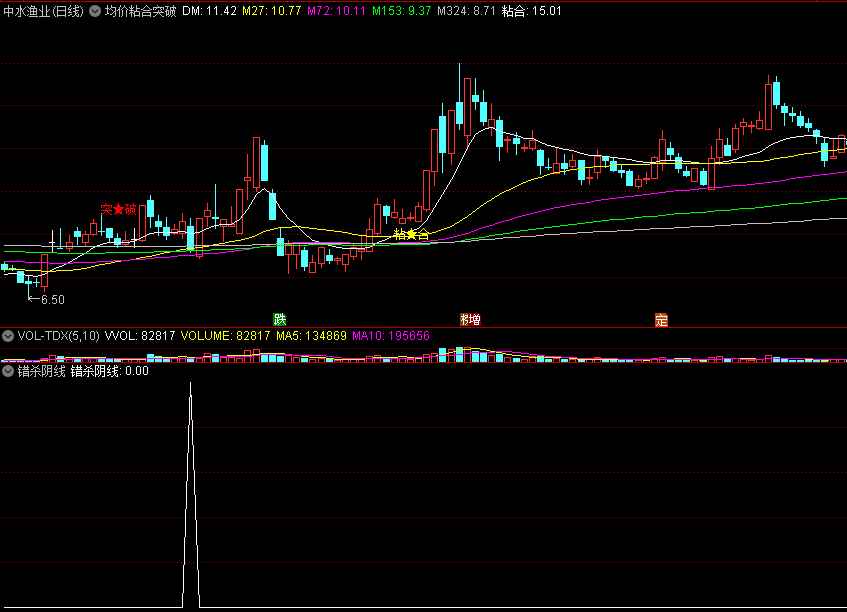Click the yellow 粘★合 signal label
847x612 pixels.
(412, 234)
